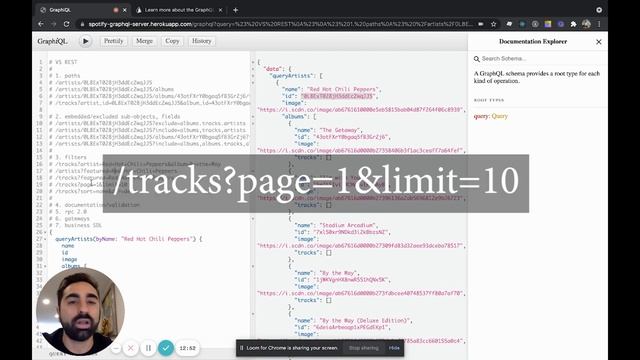Image resolution: width=640 pixels, height=360 pixels.
Task: Bookmark the page with the star icon
Action: pyautogui.click(x=493, y=24)
